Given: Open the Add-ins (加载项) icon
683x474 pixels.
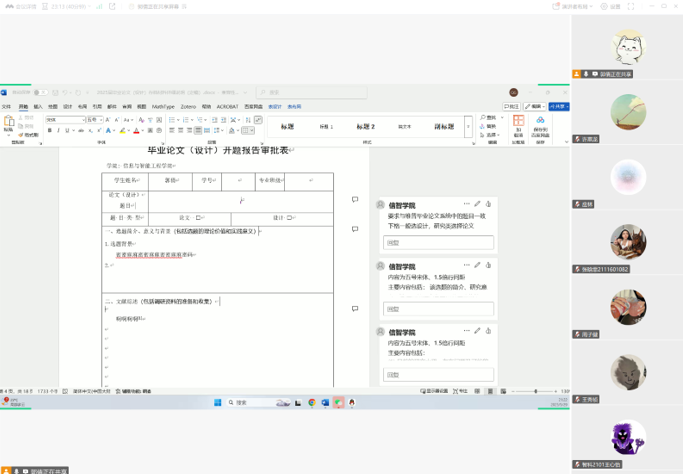Looking at the screenshot, I should tap(518, 123).
